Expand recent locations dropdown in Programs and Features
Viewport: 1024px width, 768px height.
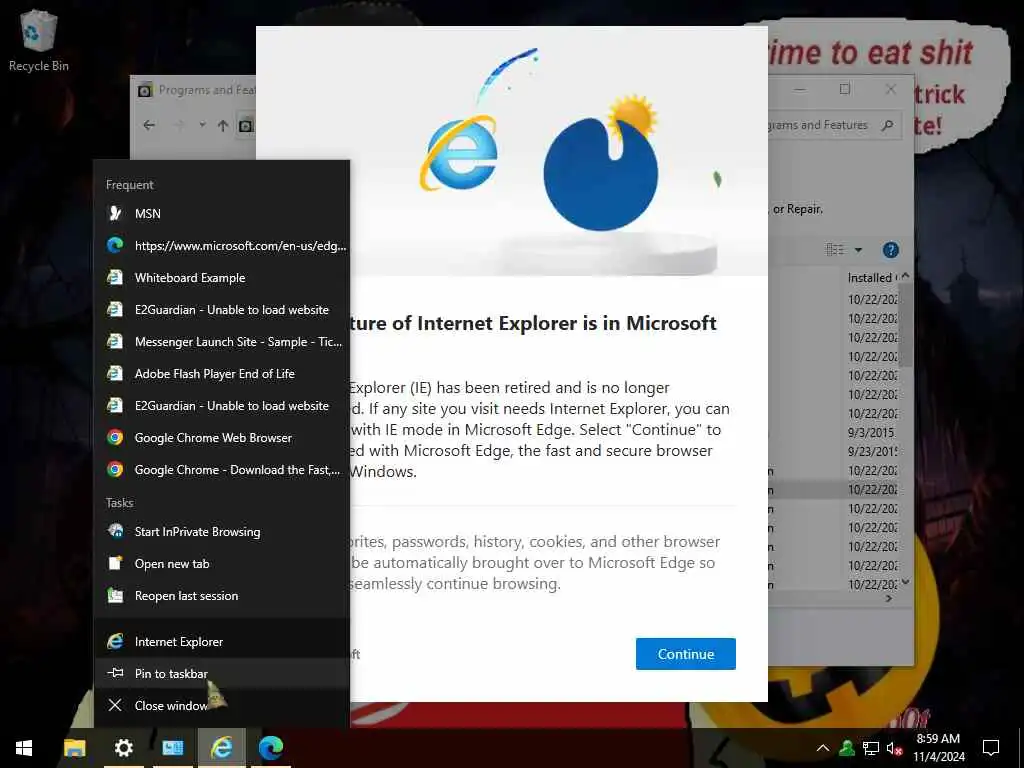(x=202, y=125)
